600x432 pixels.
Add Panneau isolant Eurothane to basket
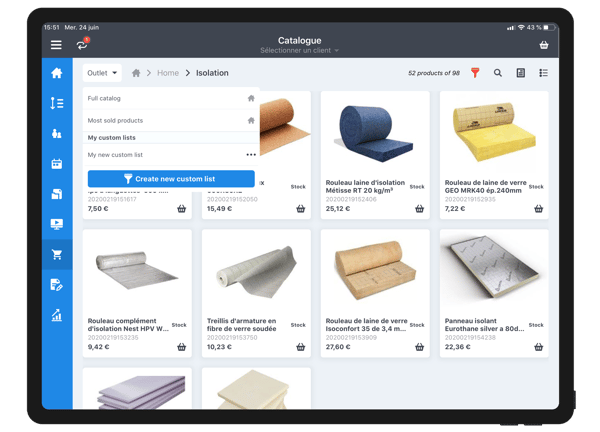[538, 347]
